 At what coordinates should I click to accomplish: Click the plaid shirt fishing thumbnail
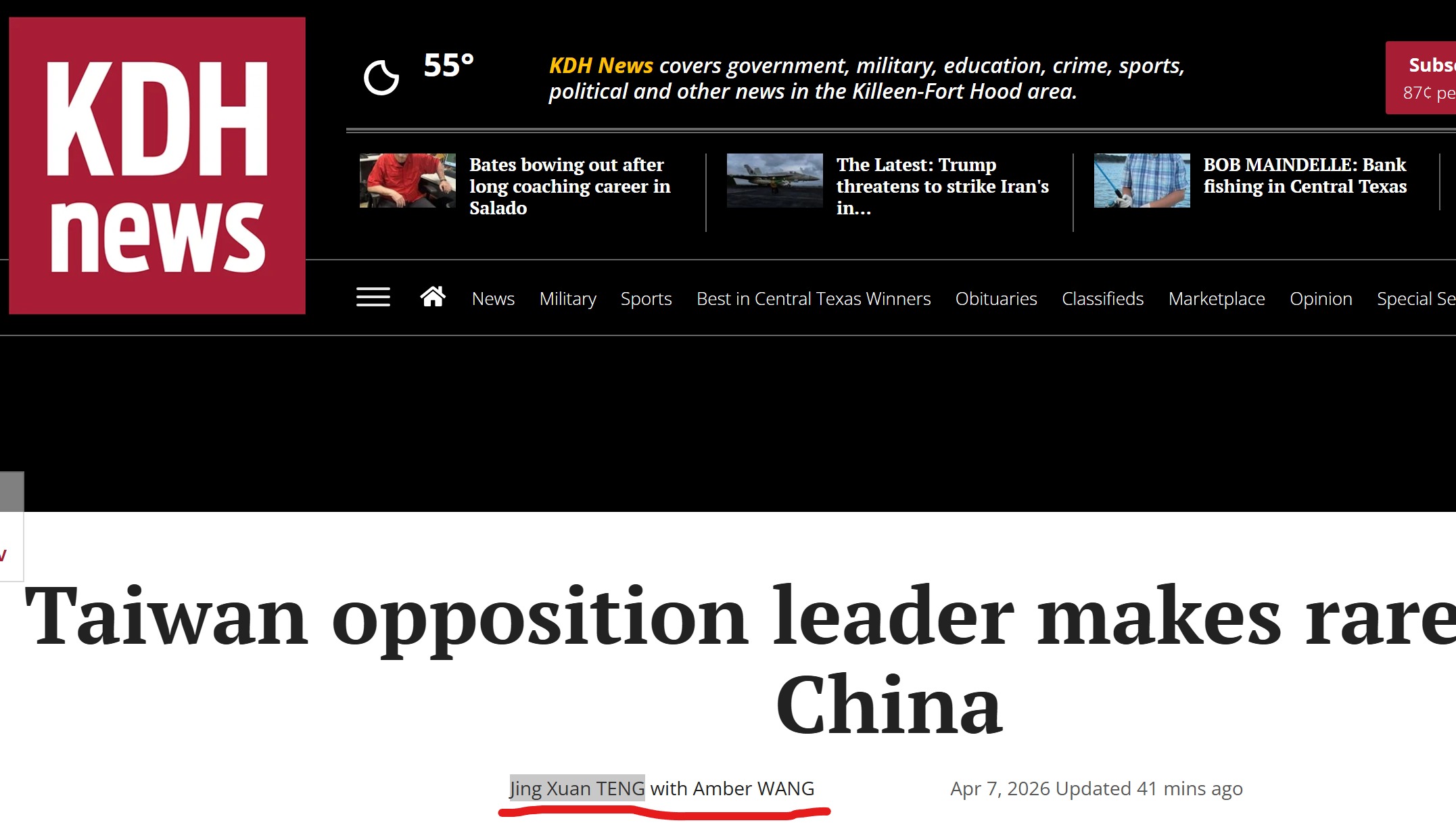pyautogui.click(x=1142, y=181)
